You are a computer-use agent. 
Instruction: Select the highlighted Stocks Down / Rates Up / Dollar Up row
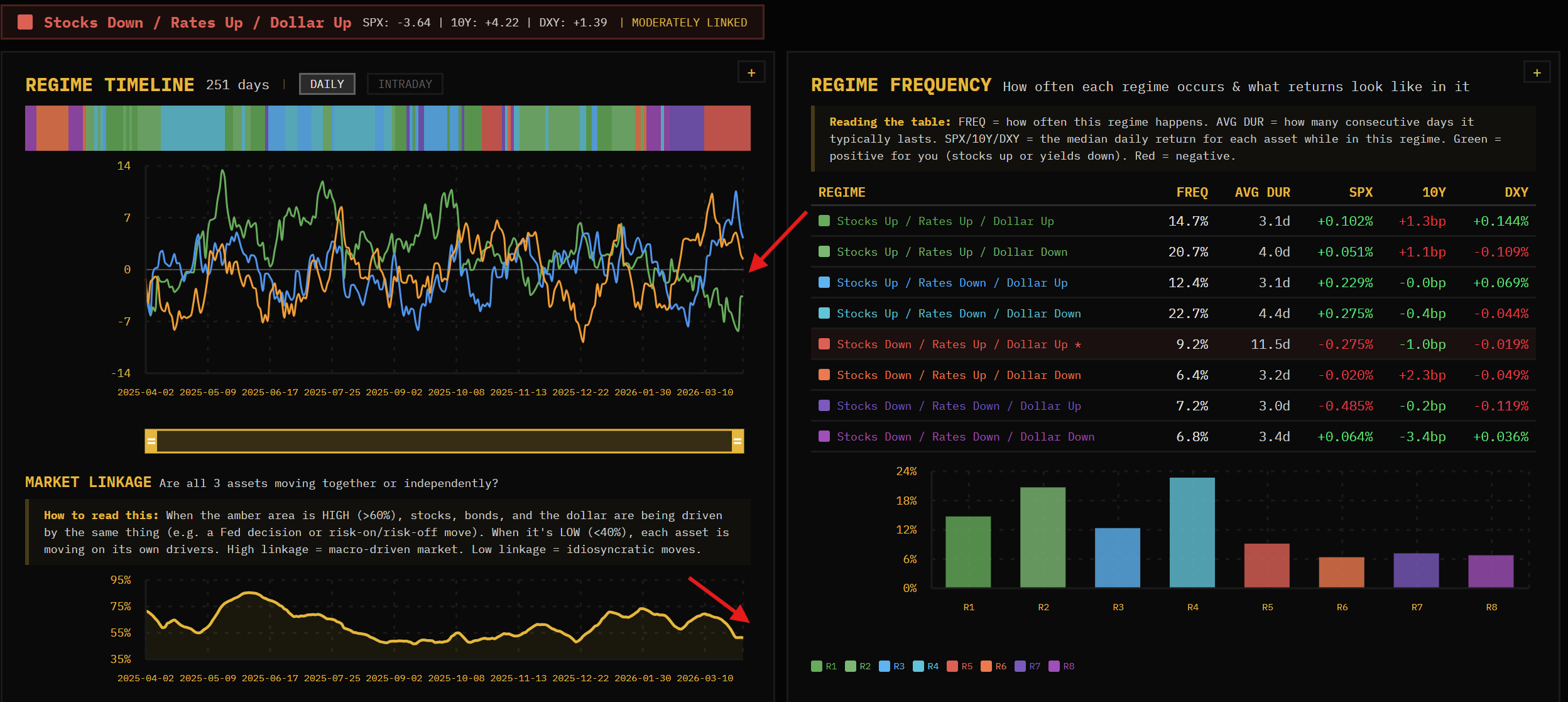[x=1173, y=344]
